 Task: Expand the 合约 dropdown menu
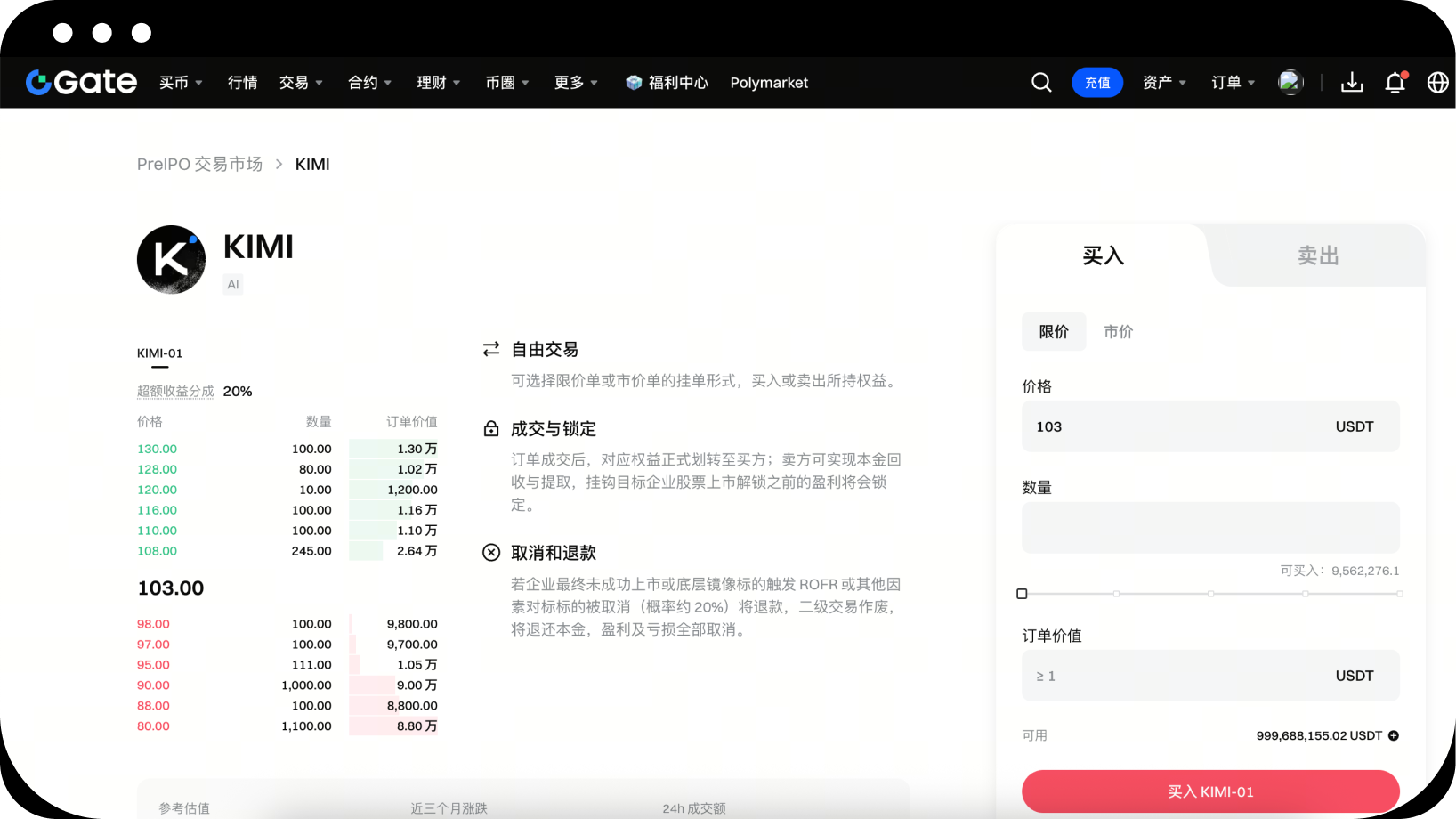tap(369, 82)
